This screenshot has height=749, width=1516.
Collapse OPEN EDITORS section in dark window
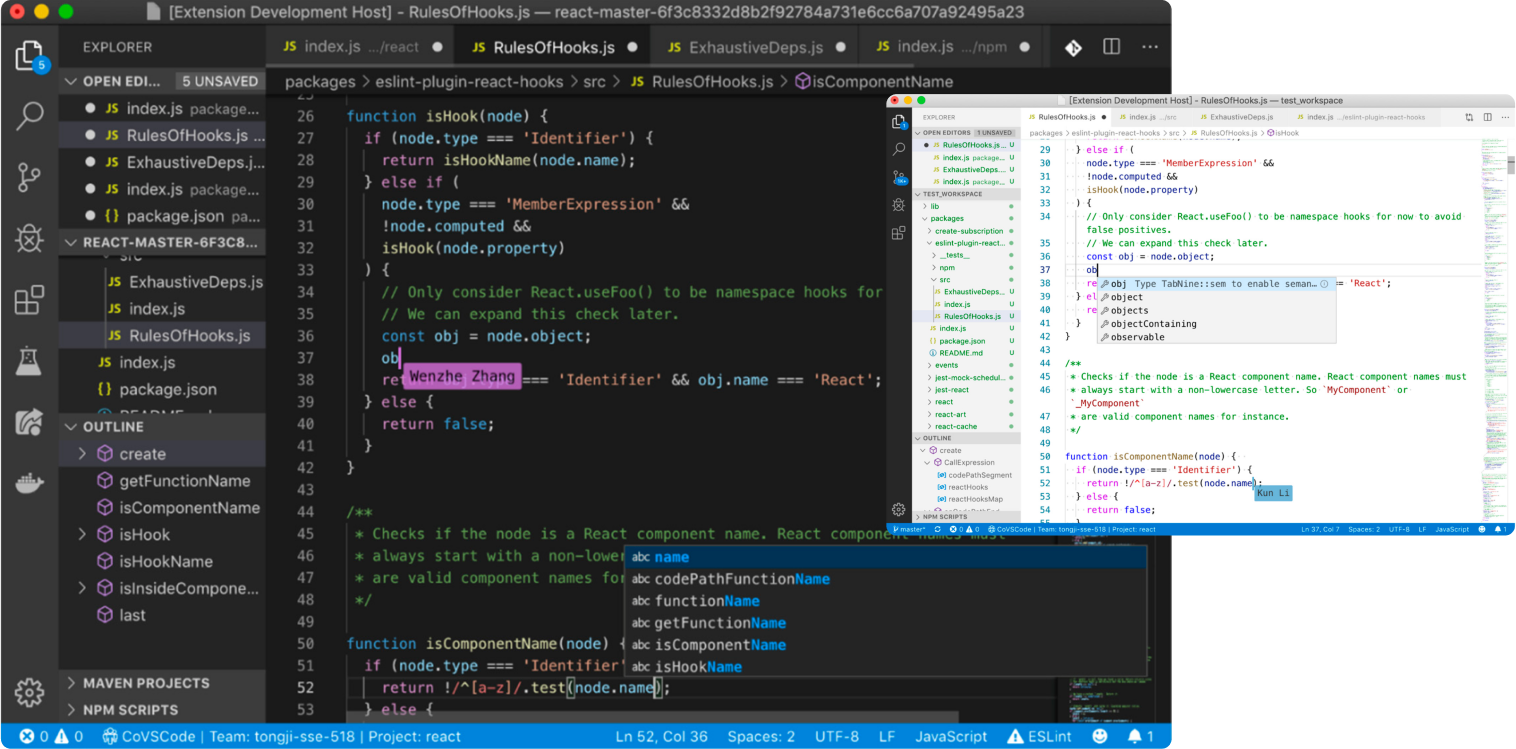[161, 81]
